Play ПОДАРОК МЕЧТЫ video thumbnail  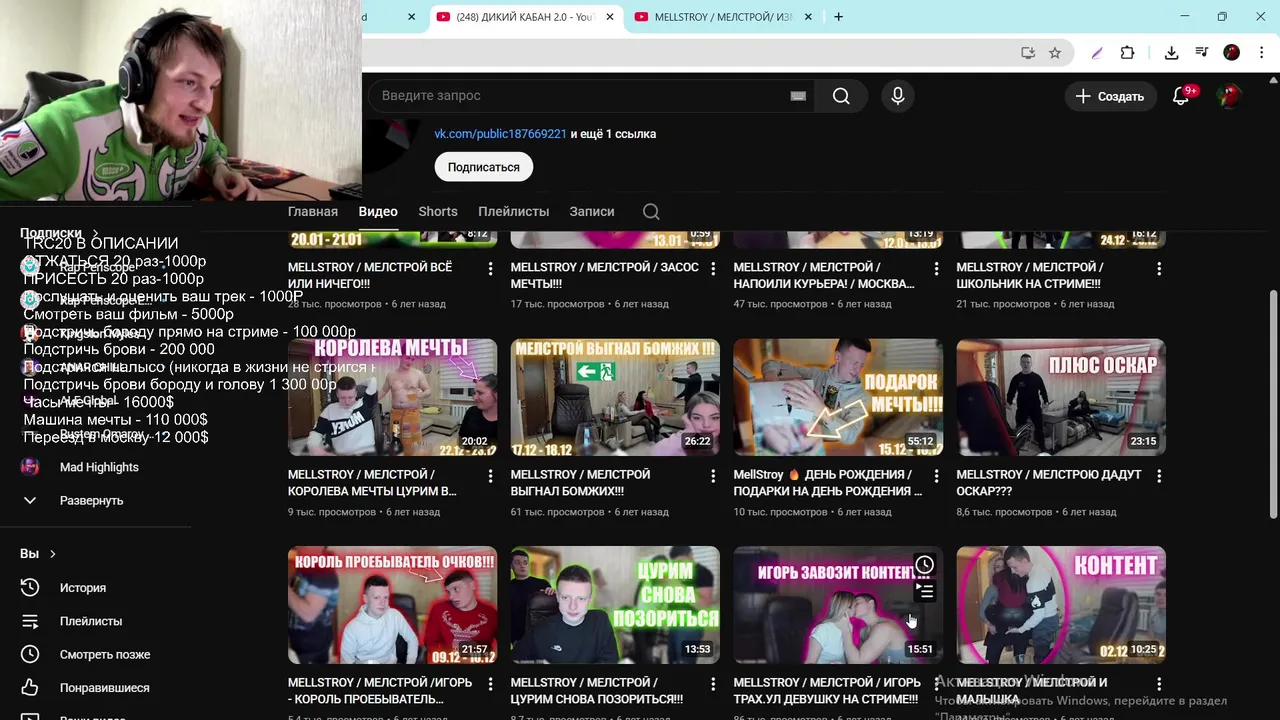(x=838, y=397)
